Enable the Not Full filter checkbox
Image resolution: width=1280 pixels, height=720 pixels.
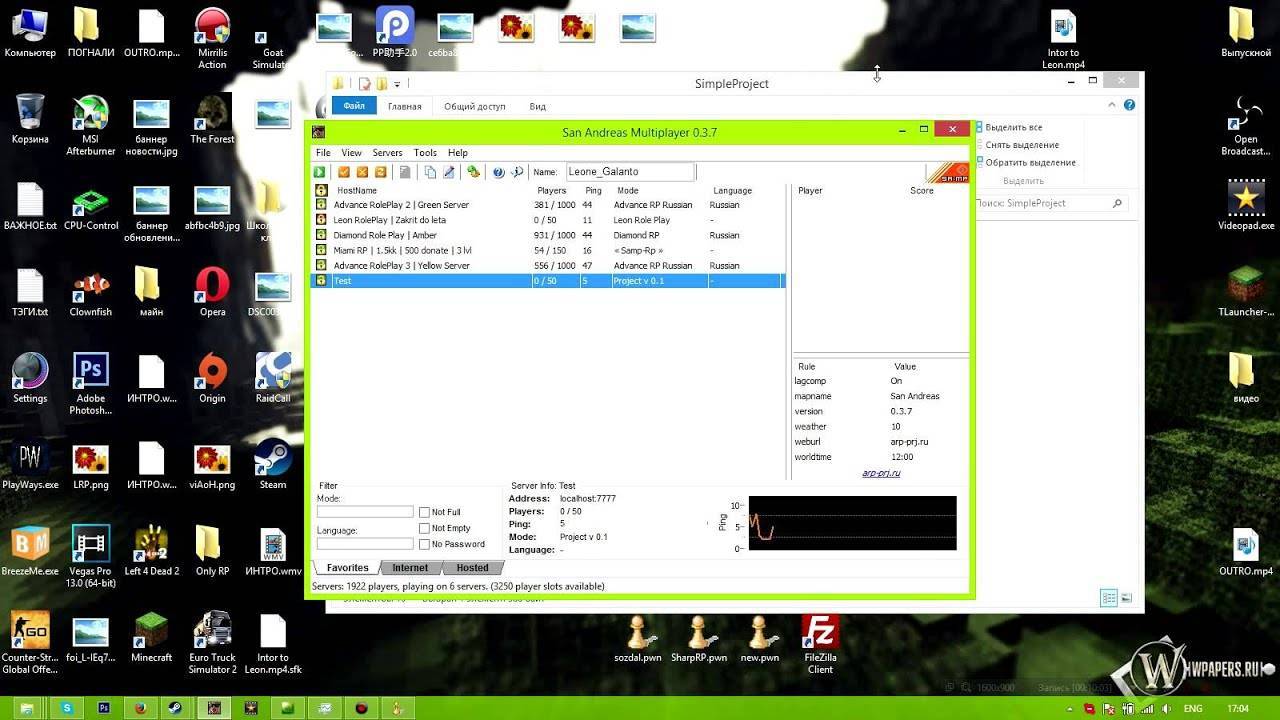[425, 512]
